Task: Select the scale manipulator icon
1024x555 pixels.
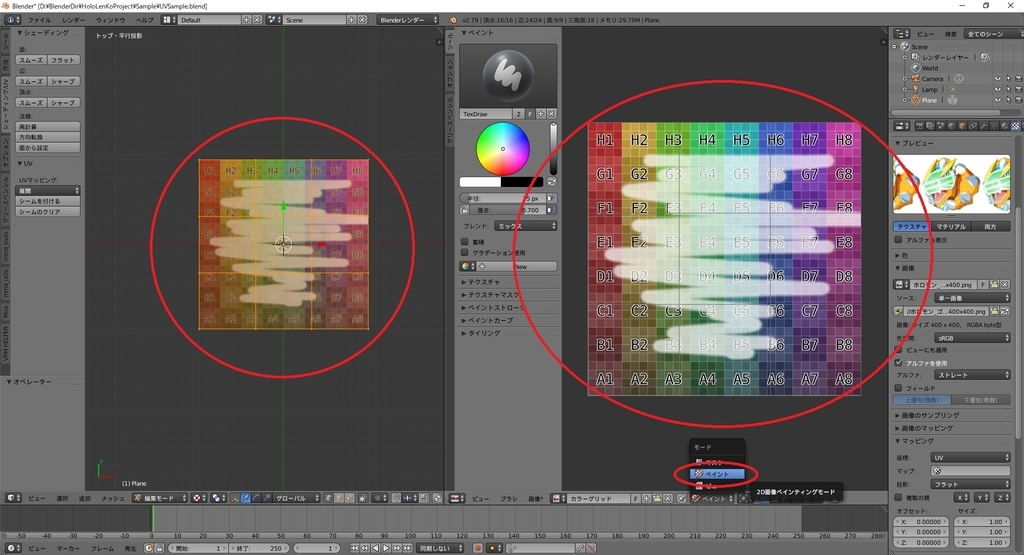Action: point(266,498)
